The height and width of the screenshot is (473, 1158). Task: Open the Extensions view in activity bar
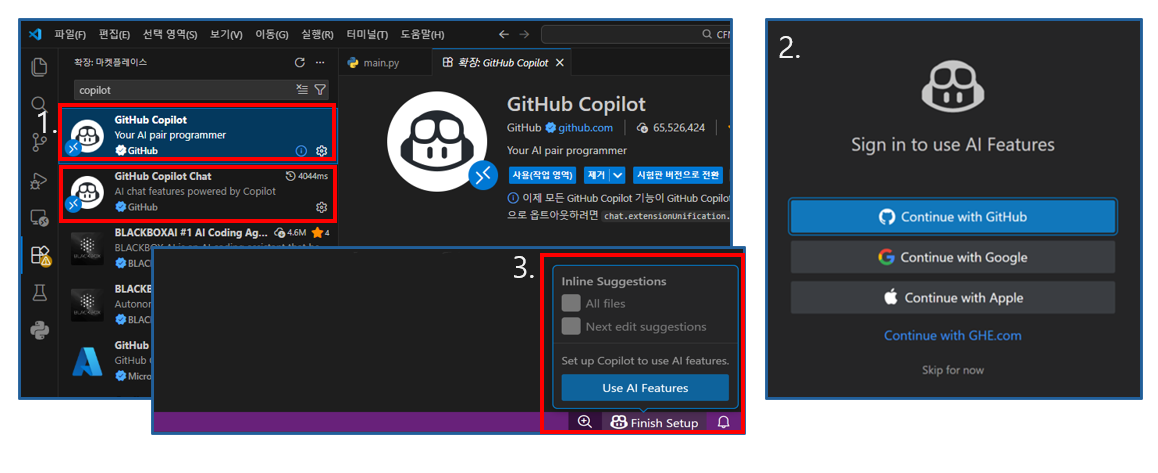[x=39, y=255]
